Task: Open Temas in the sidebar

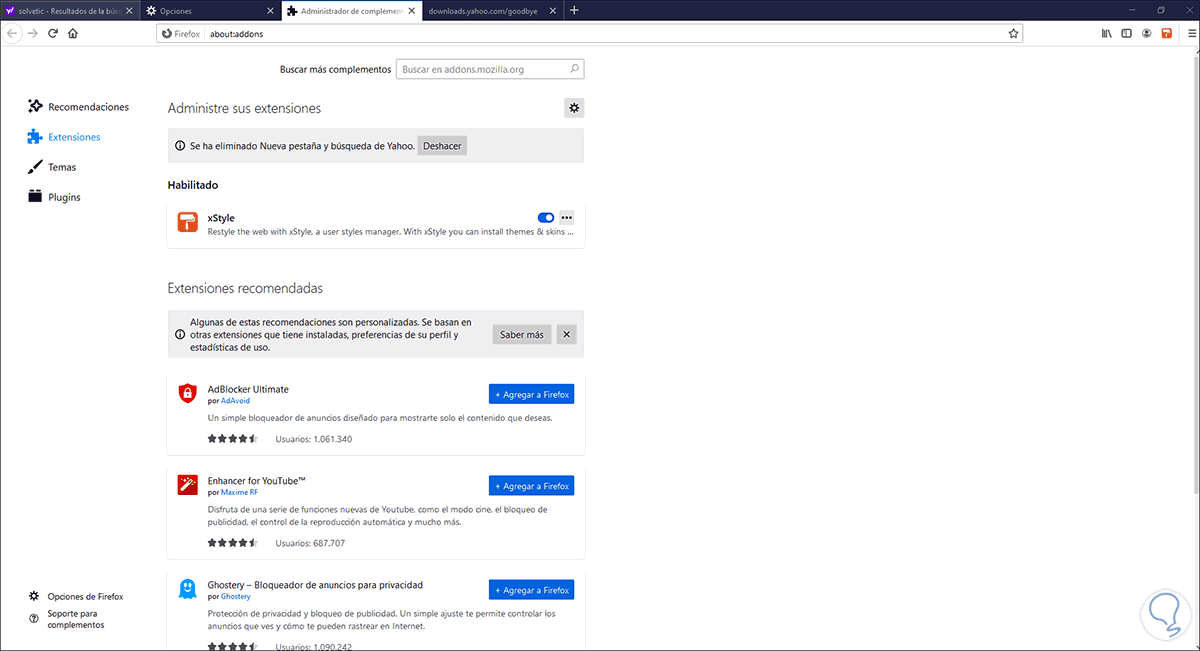Action: (x=52, y=167)
